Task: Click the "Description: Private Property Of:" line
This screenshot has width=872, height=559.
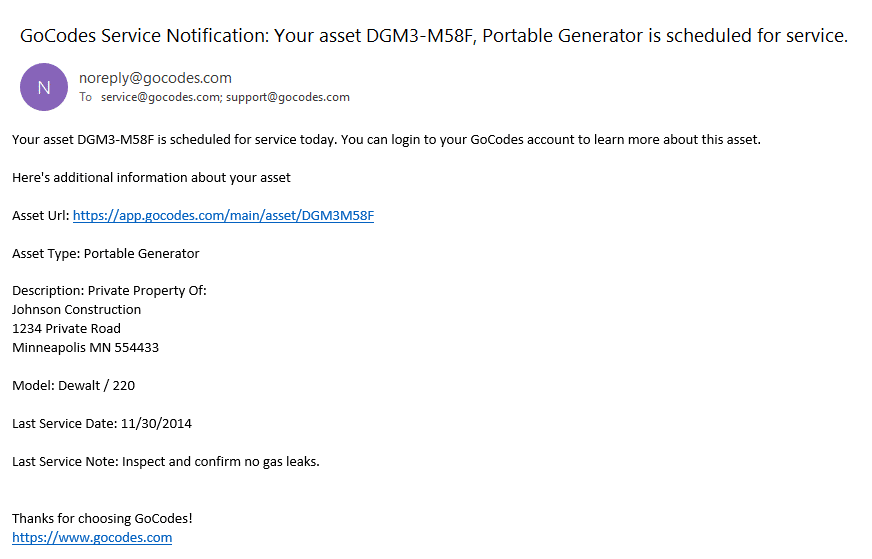Action: (x=109, y=291)
